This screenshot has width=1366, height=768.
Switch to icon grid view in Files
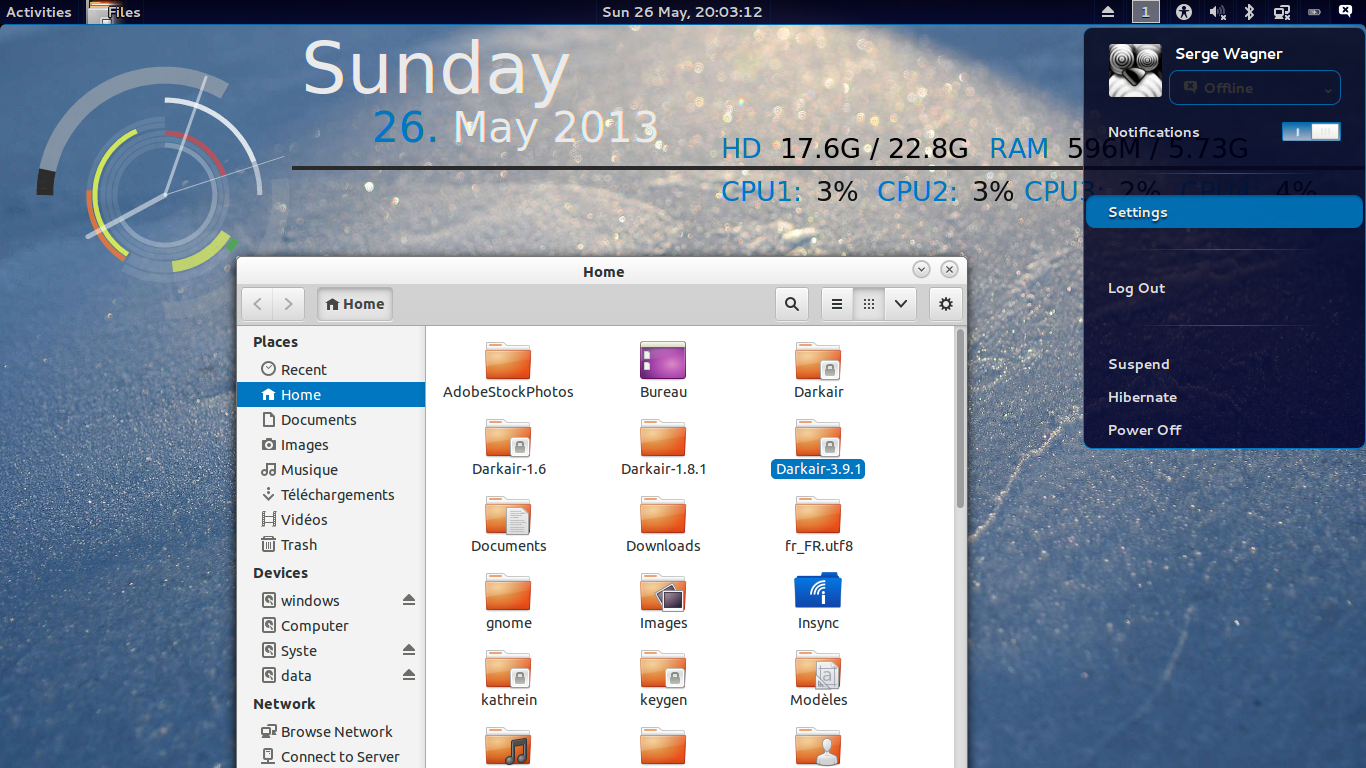tap(869, 304)
